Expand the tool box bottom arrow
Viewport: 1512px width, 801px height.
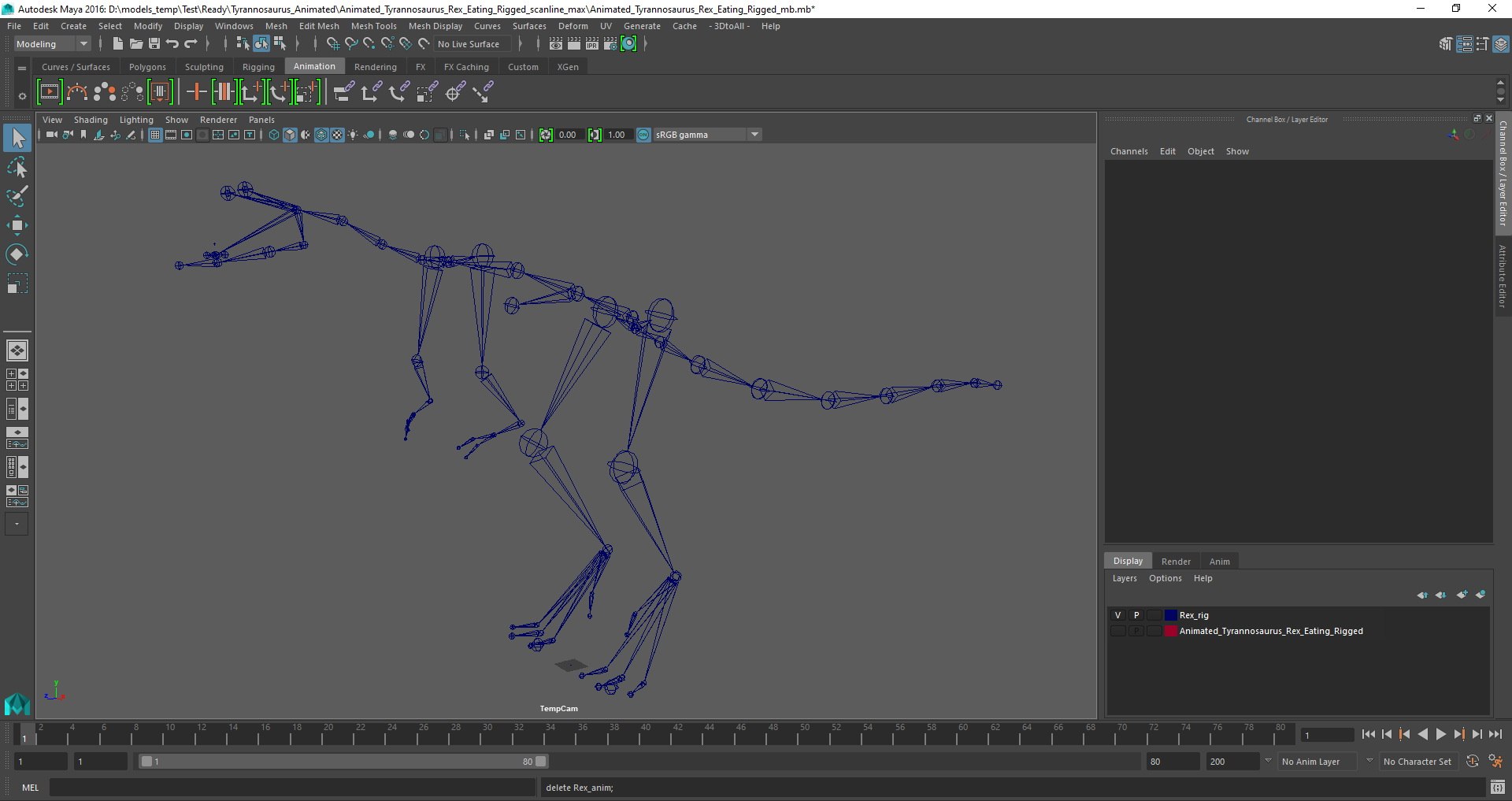click(x=17, y=524)
